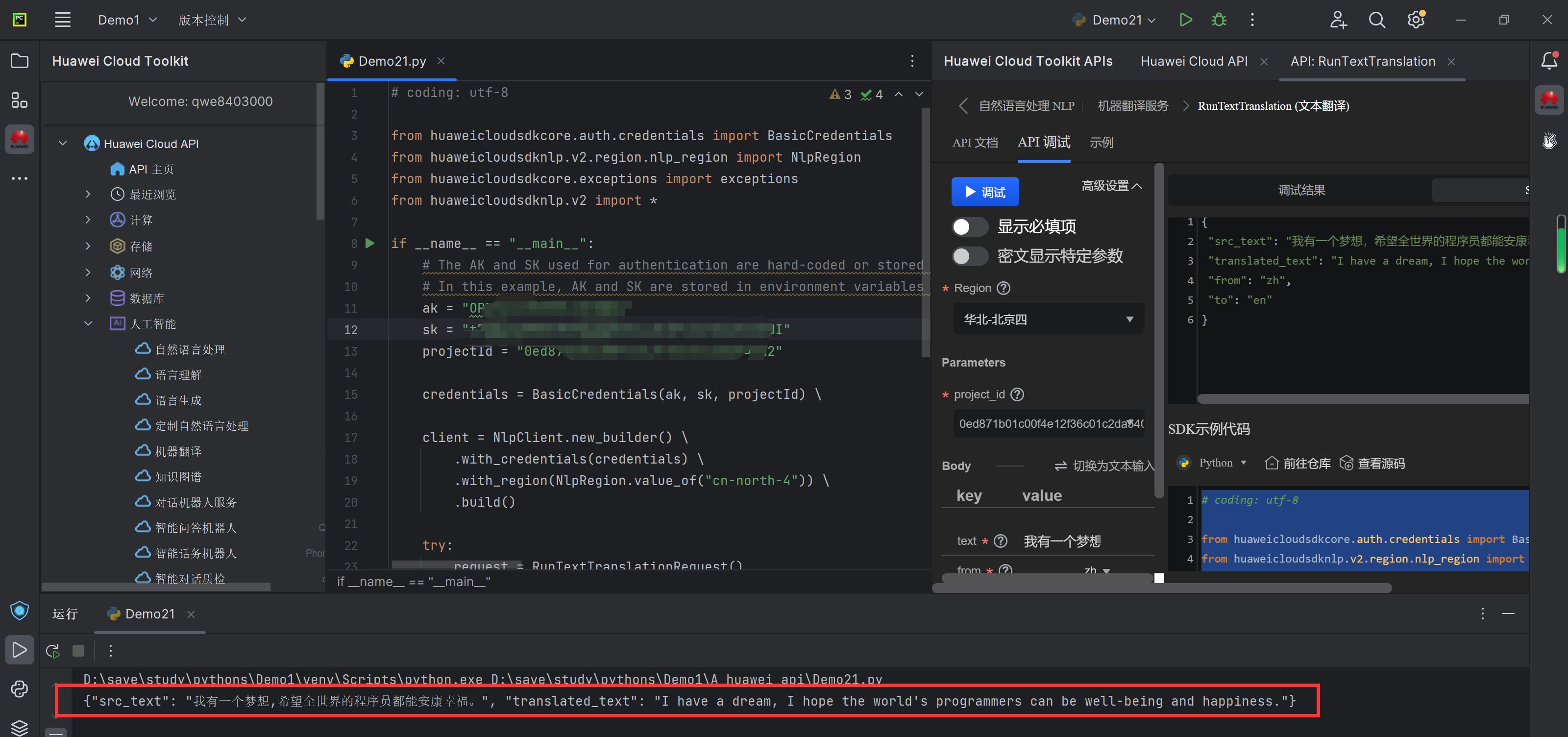Toggle 密文显示特定参数 switch

click(970, 256)
